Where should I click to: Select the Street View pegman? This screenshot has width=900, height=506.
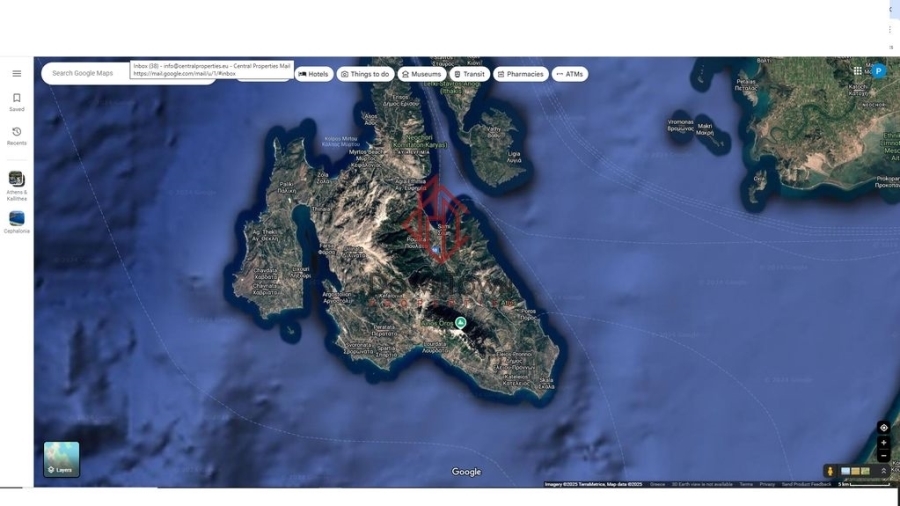(830, 471)
